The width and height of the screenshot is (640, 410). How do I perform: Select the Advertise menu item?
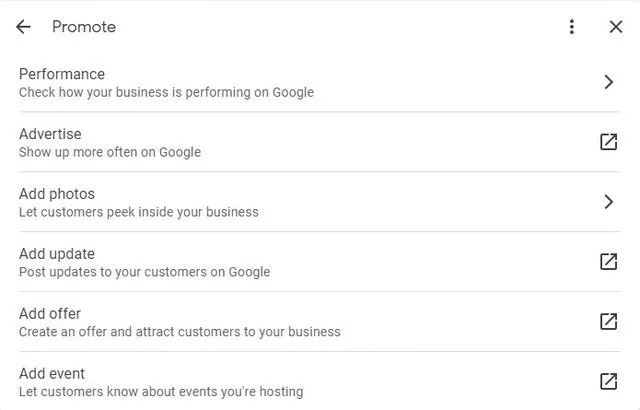[x=320, y=142]
